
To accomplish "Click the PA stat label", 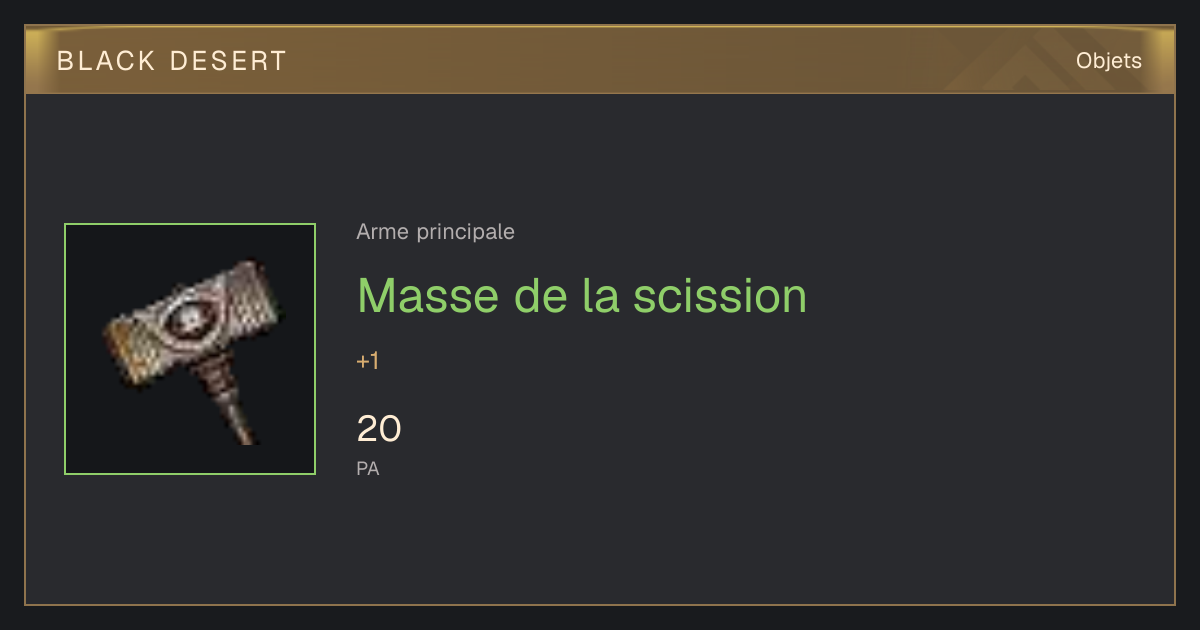I will pos(367,468).
